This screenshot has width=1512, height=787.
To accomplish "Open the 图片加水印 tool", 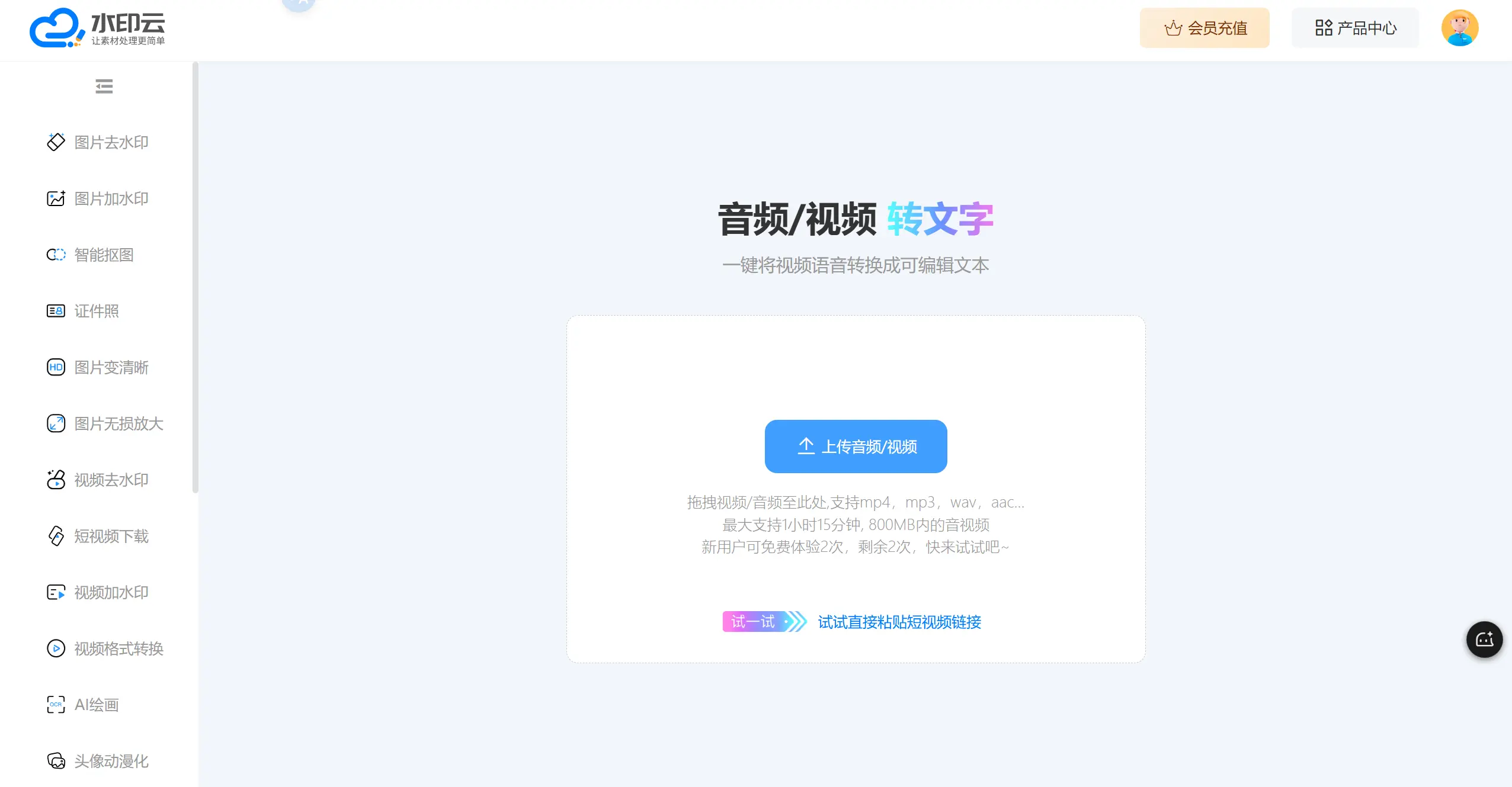I will point(110,198).
